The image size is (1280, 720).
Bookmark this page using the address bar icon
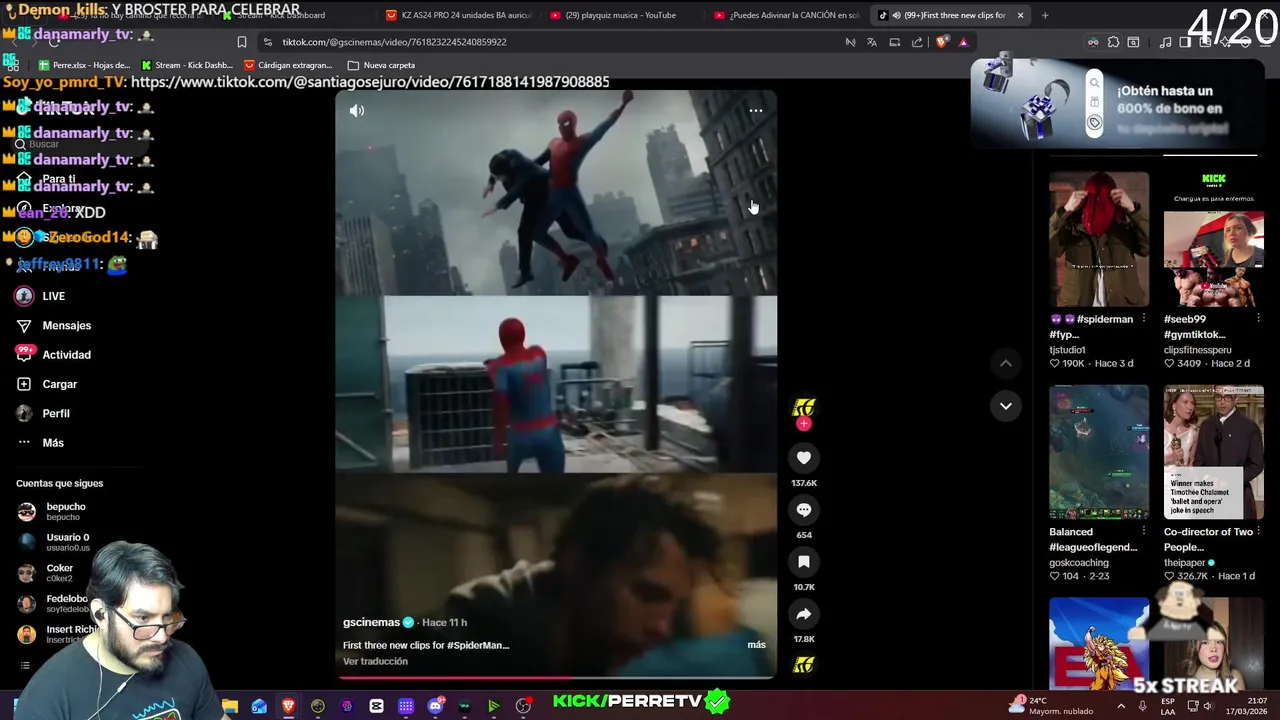(242, 42)
